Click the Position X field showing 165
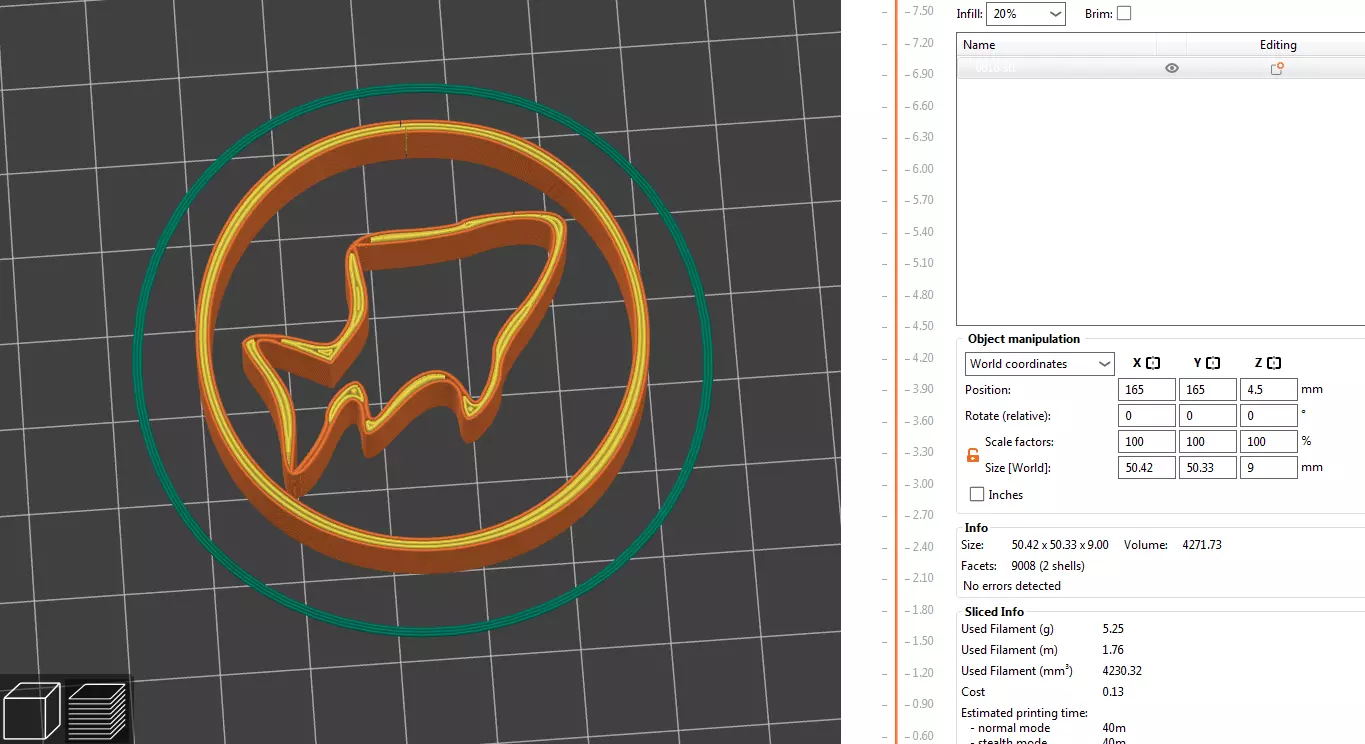Image resolution: width=1365 pixels, height=744 pixels. click(1147, 389)
